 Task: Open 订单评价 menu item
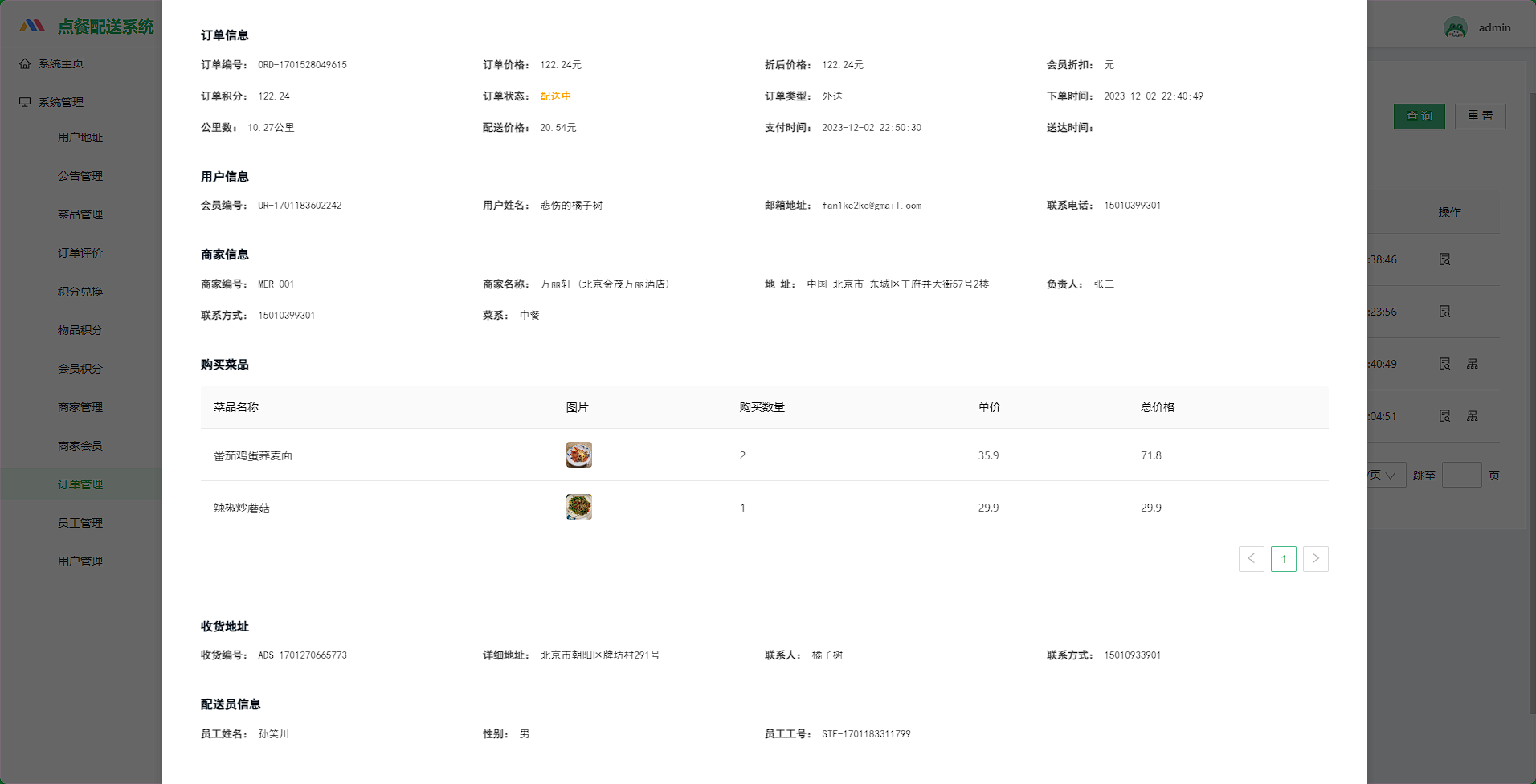coord(81,253)
